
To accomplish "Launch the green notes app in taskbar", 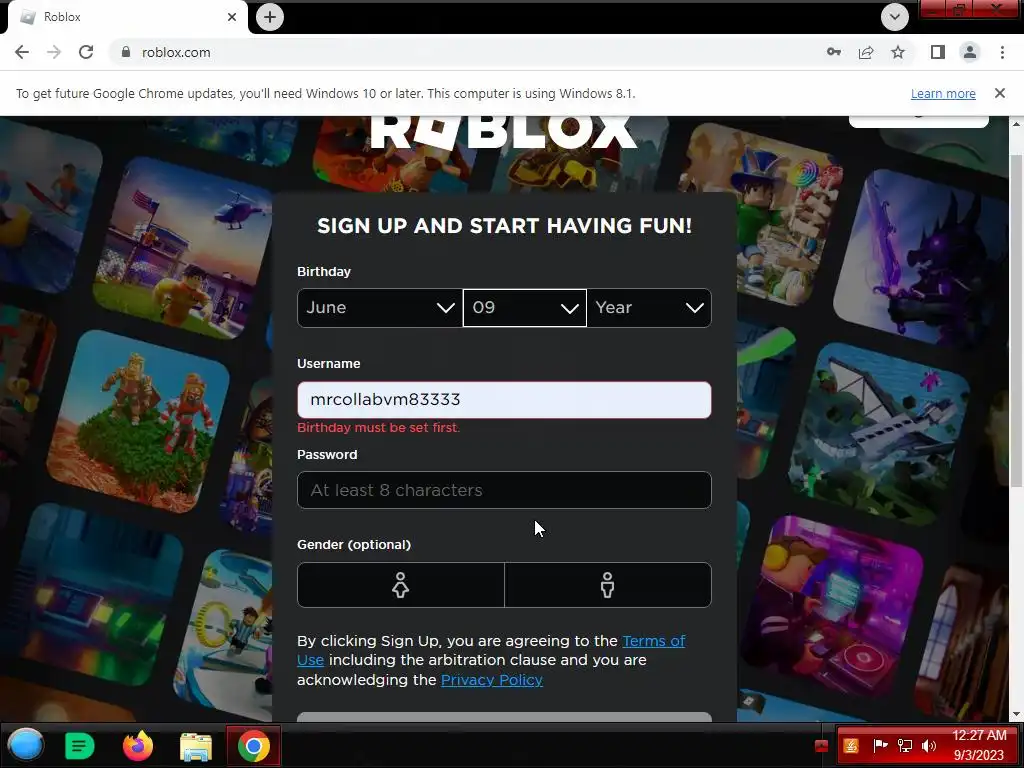I will click(80, 746).
